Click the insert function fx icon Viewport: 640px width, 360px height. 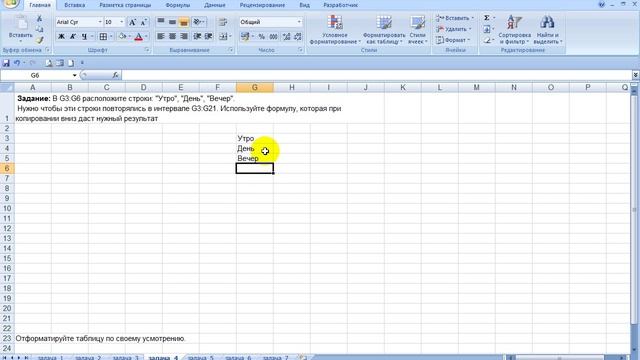116,75
